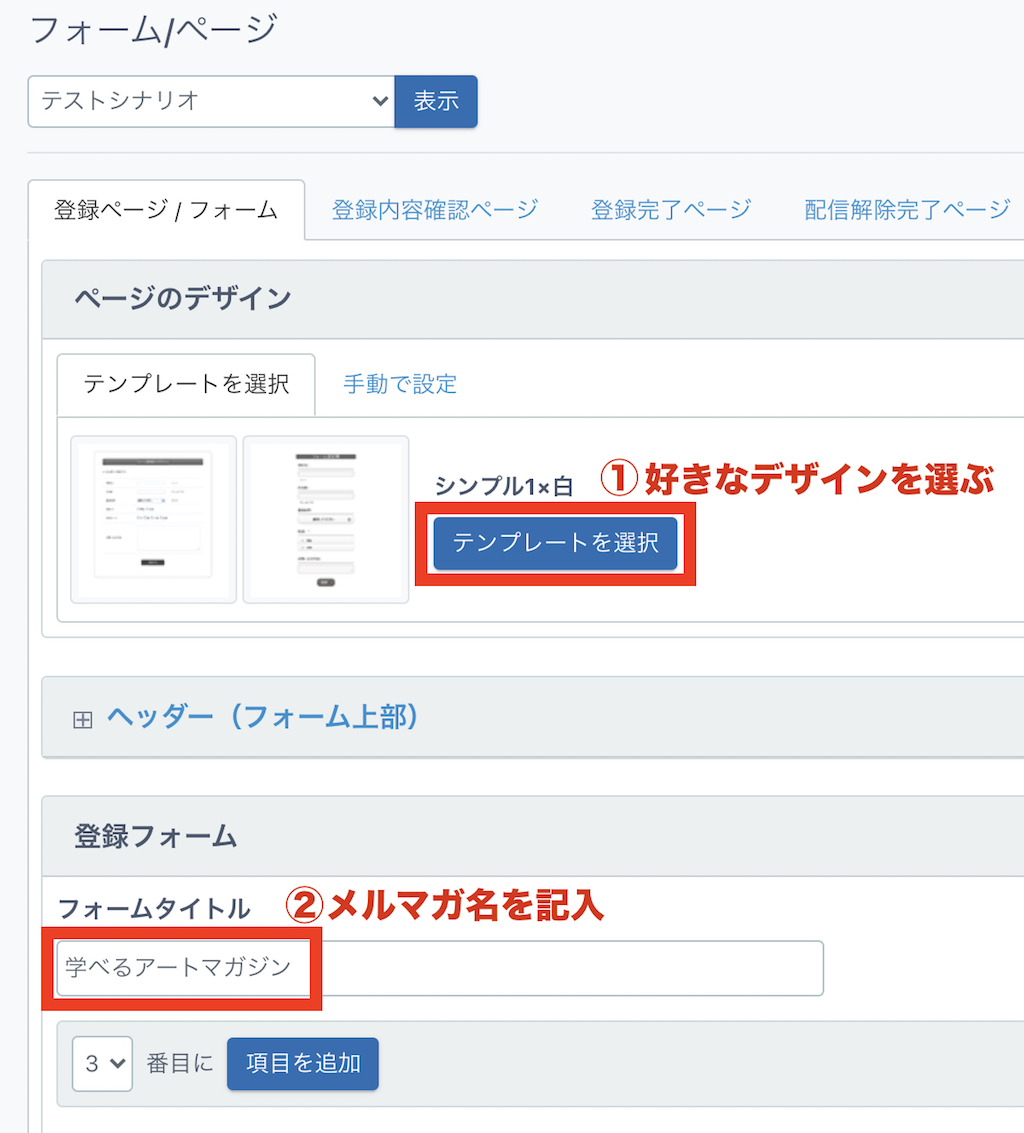Screen dimensions: 1024x1133
Task: Open the 登録完了ページ tab
Action: [x=670, y=210]
